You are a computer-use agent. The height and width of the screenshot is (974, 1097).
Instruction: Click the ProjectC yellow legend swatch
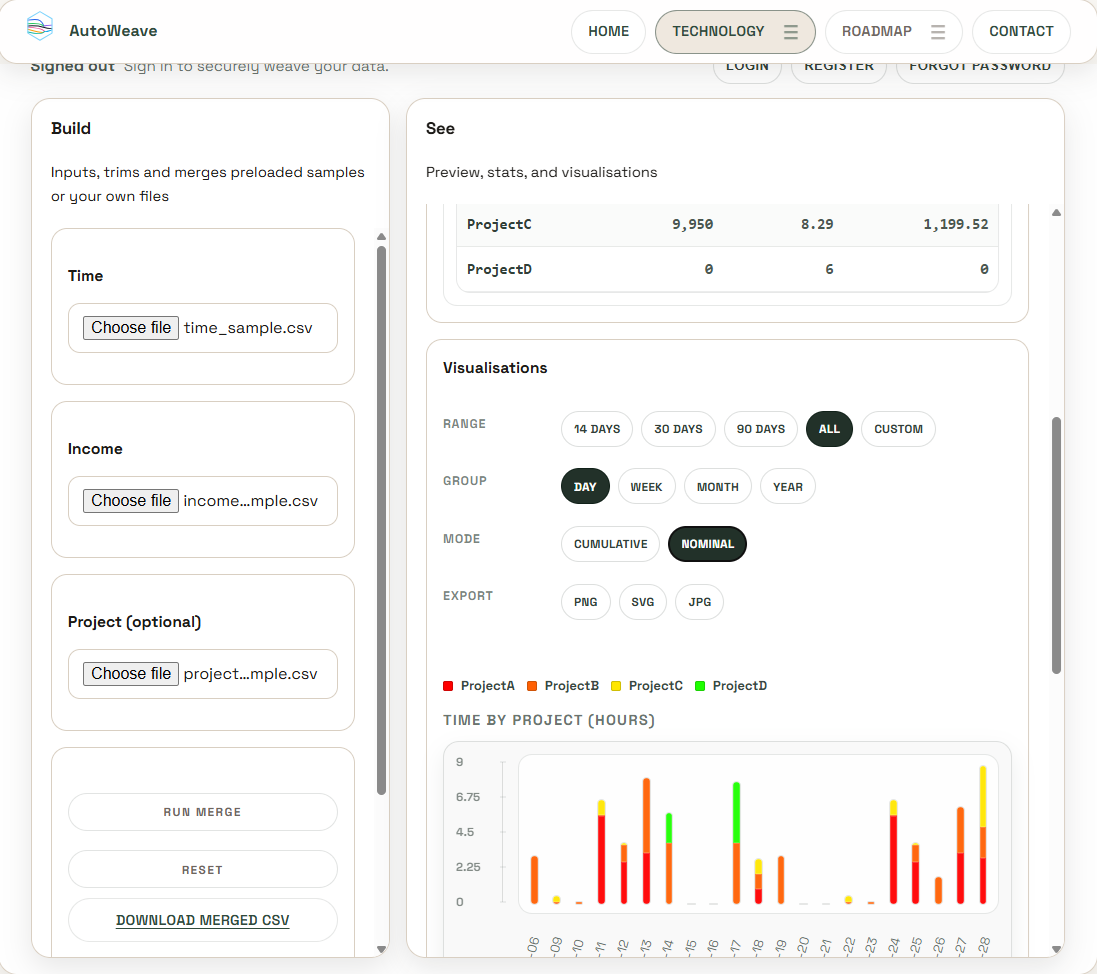tap(617, 686)
